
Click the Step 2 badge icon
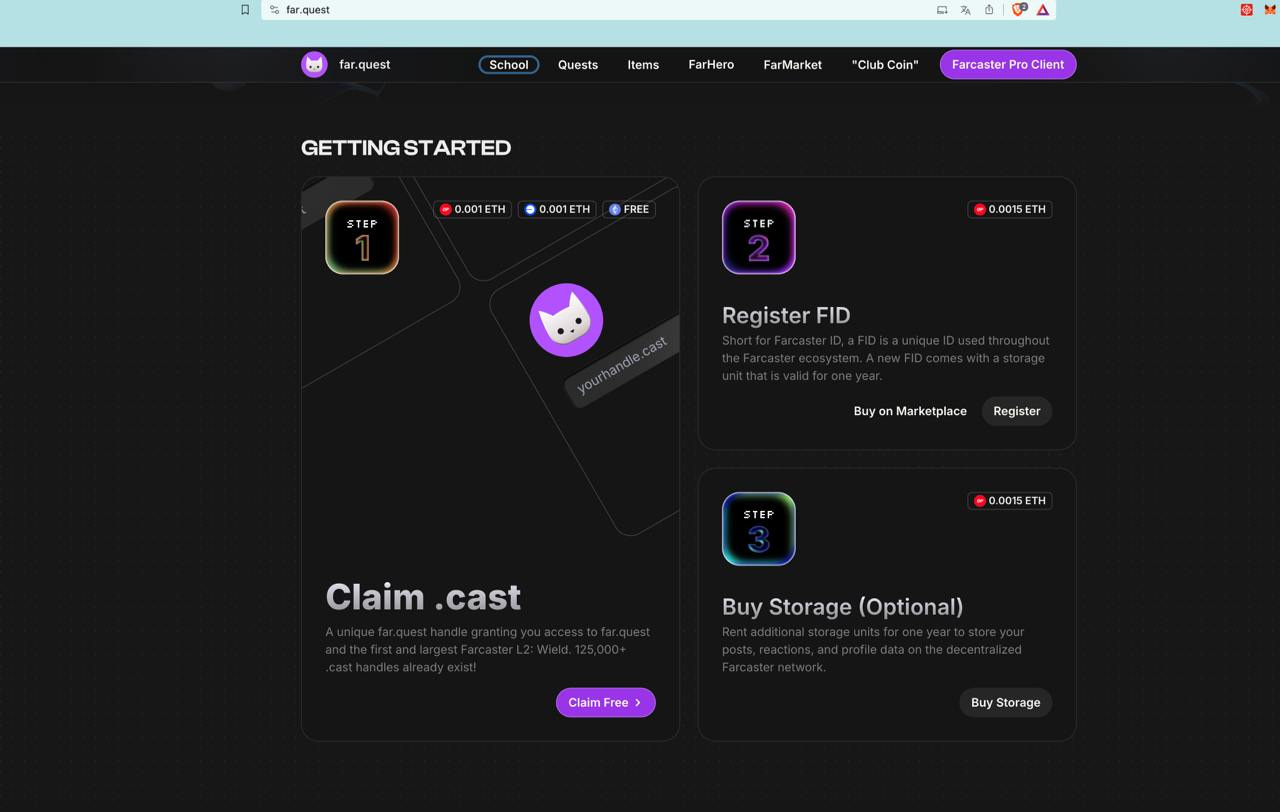pos(759,237)
